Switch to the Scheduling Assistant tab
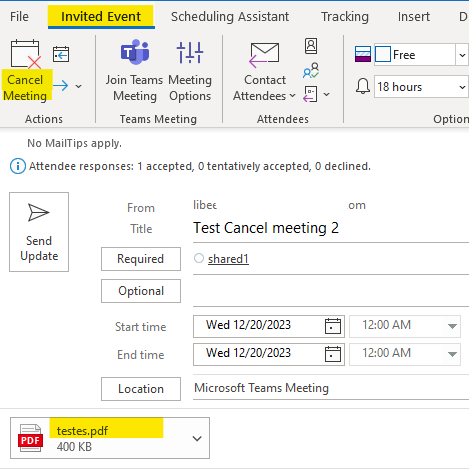Image resolution: width=469 pixels, height=470 pixels. coord(230,16)
